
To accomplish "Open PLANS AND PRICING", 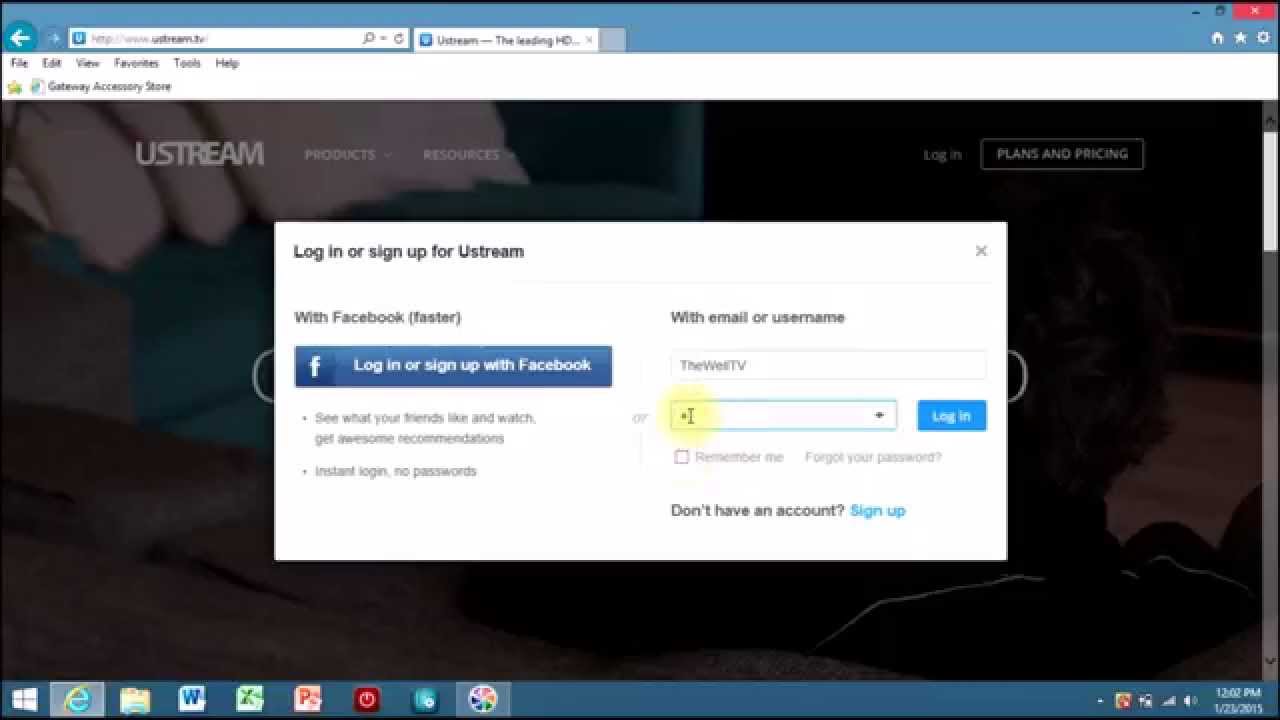I will [x=1062, y=154].
